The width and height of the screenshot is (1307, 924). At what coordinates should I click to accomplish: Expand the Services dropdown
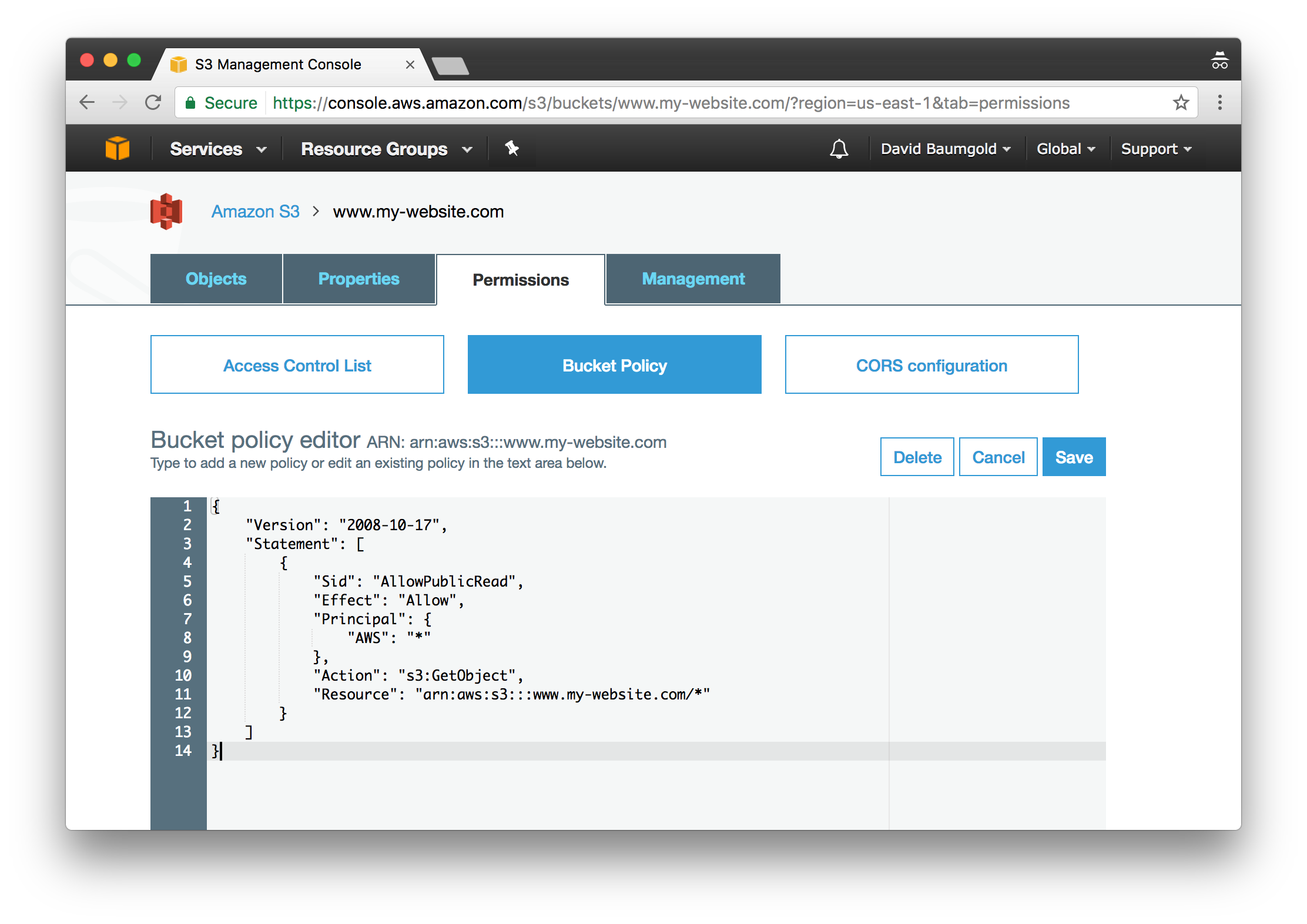(218, 149)
